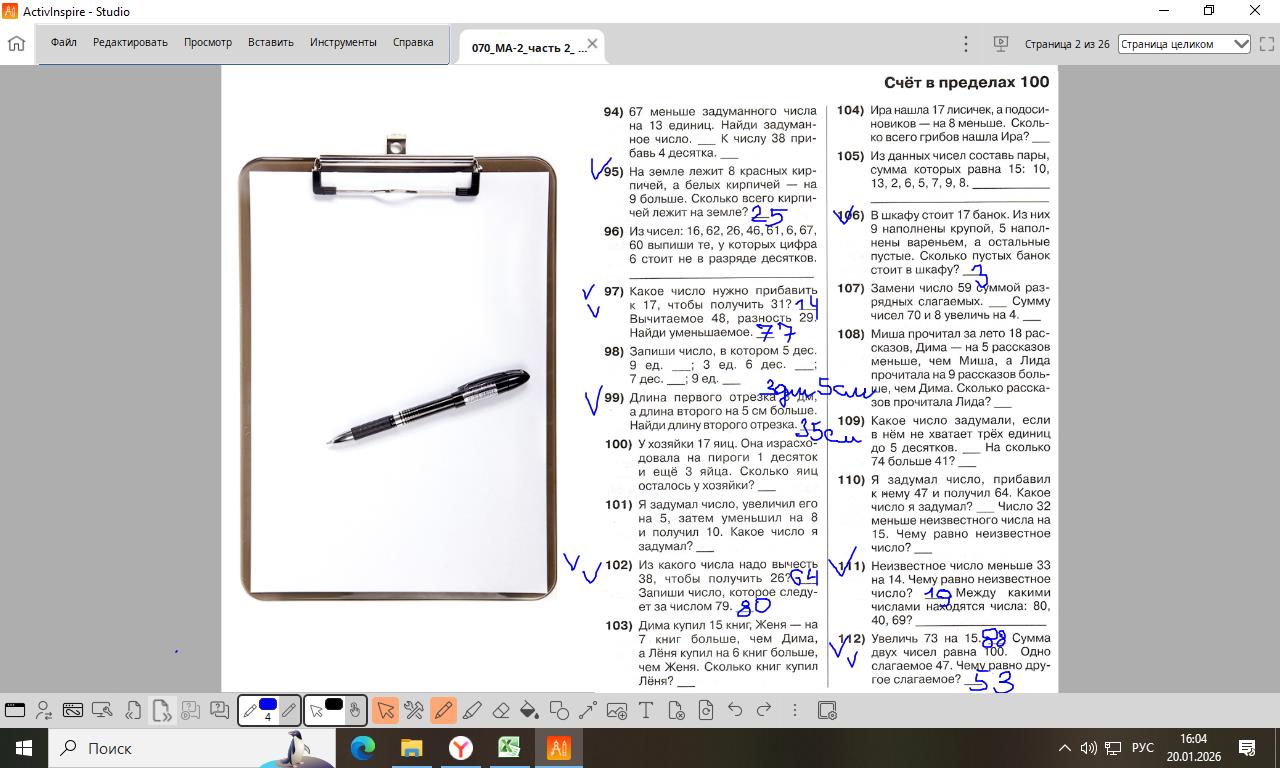Open the notification center icon
The image size is (1280, 768).
[x=1247, y=748]
